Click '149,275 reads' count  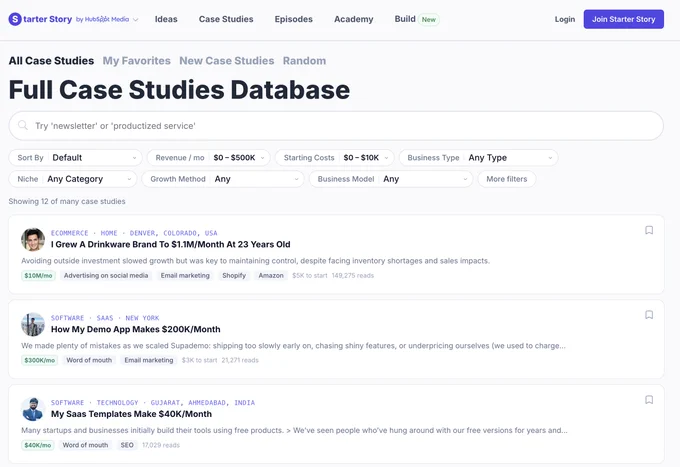353,276
